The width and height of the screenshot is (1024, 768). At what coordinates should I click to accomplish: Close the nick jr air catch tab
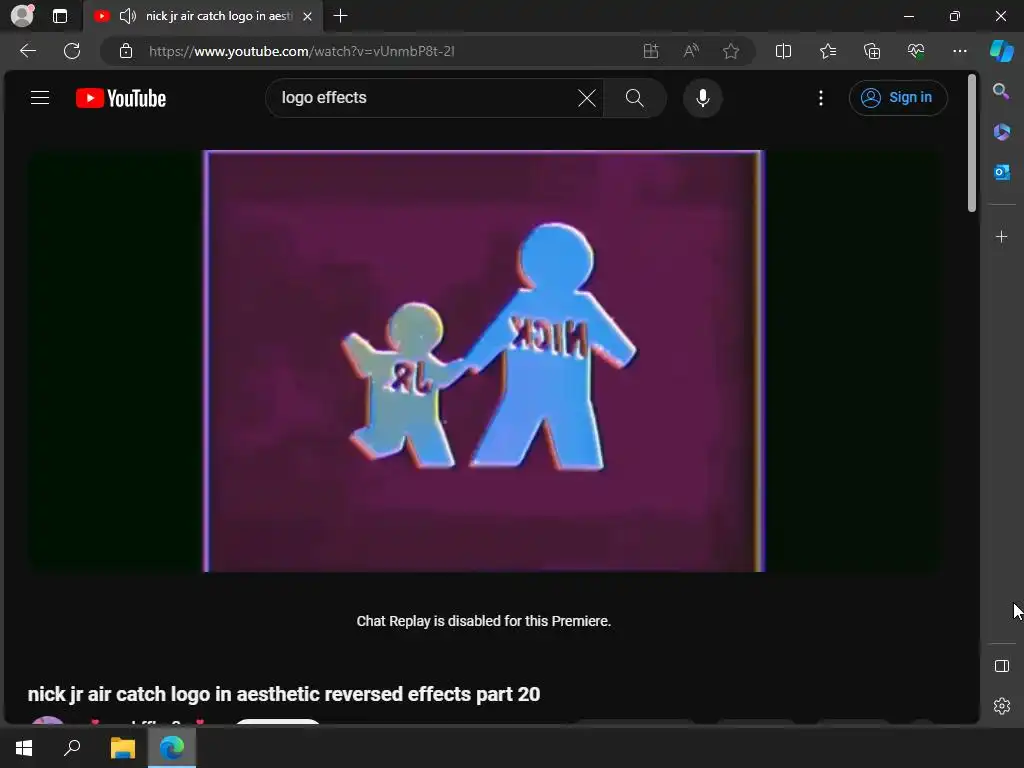[308, 16]
